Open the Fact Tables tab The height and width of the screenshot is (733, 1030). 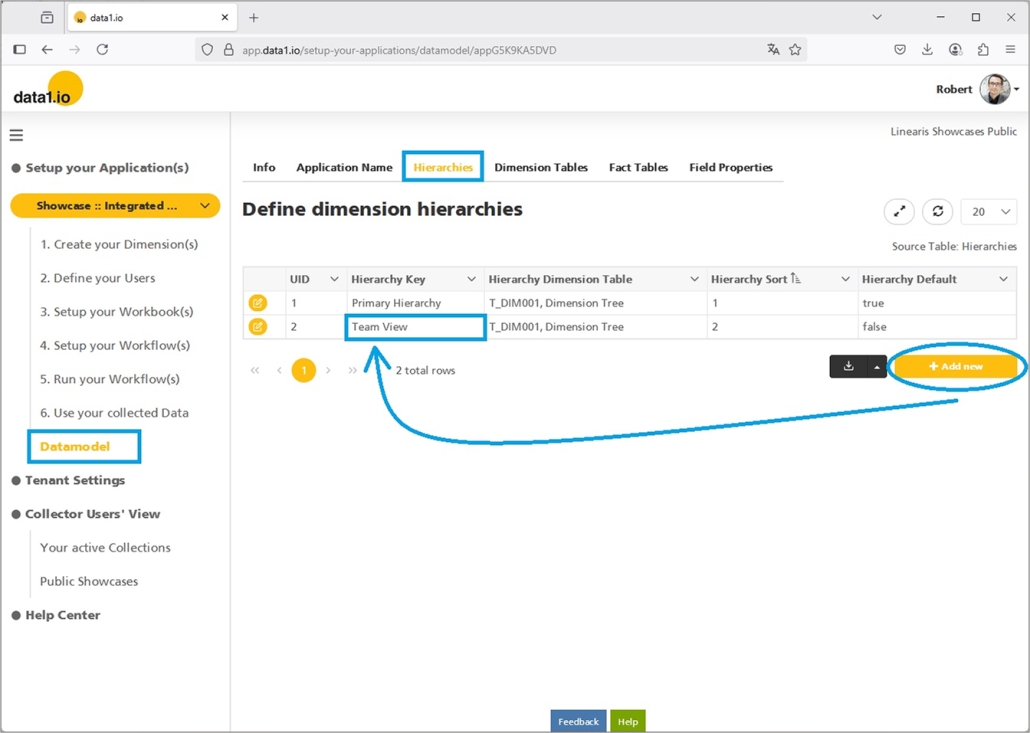click(638, 167)
